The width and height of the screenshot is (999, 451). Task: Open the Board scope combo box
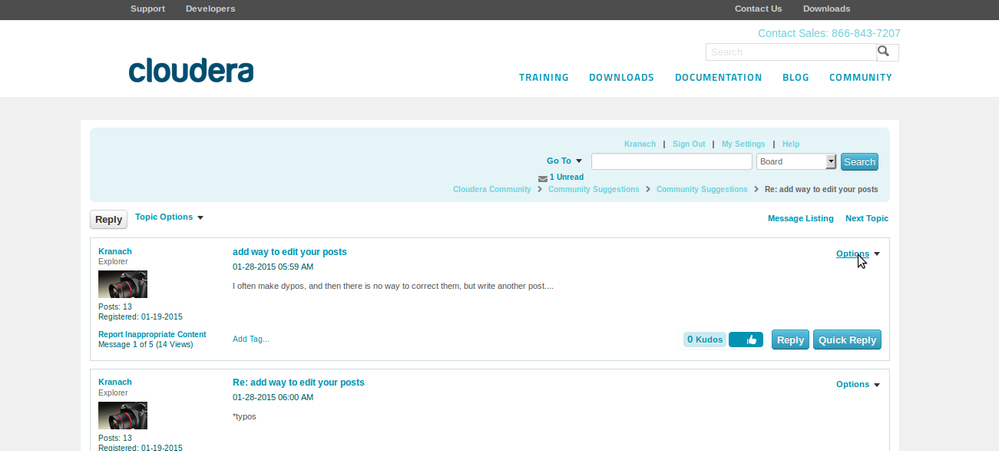[796, 161]
